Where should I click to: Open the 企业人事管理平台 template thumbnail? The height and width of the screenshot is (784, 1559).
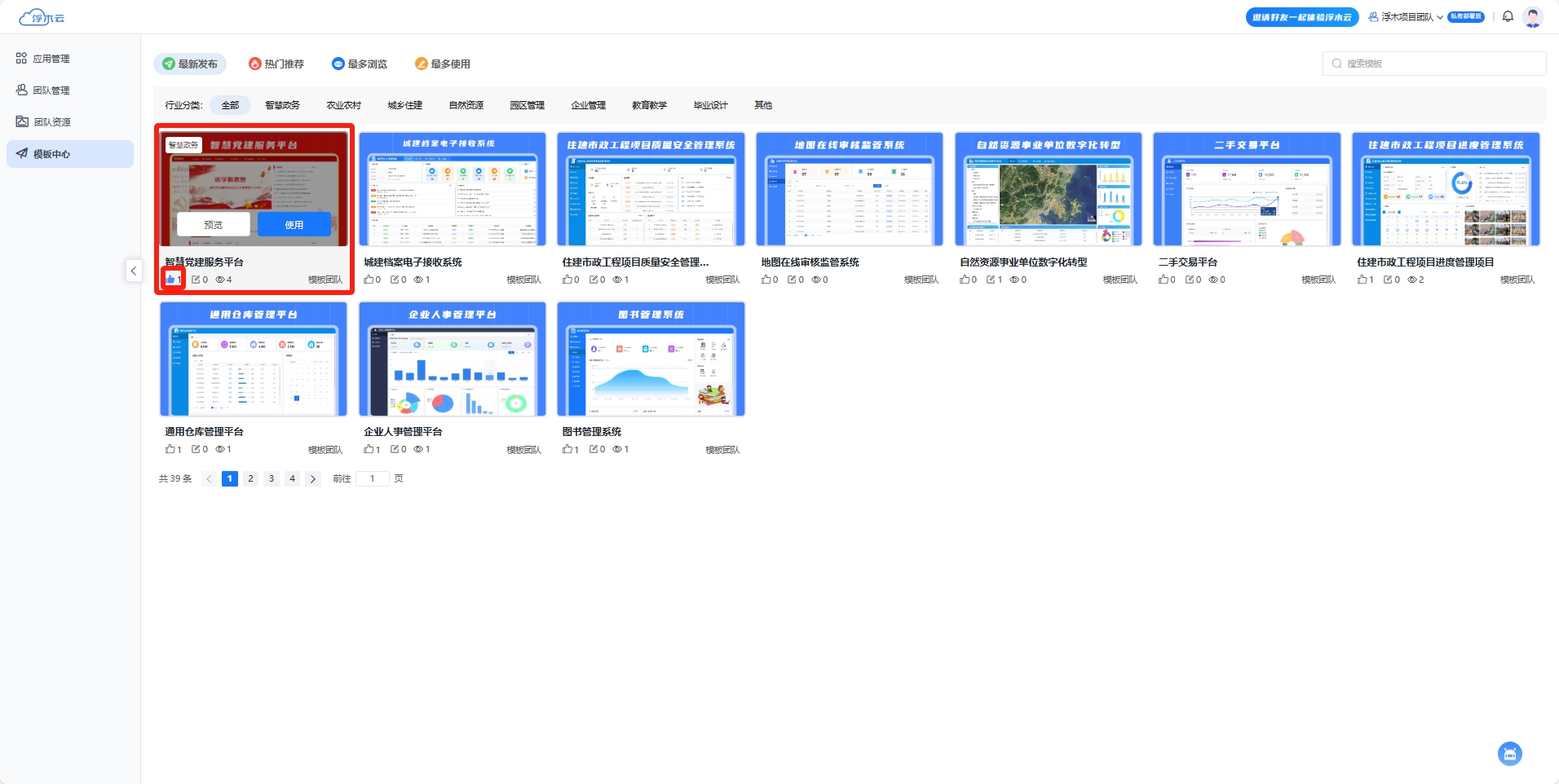[x=452, y=359]
